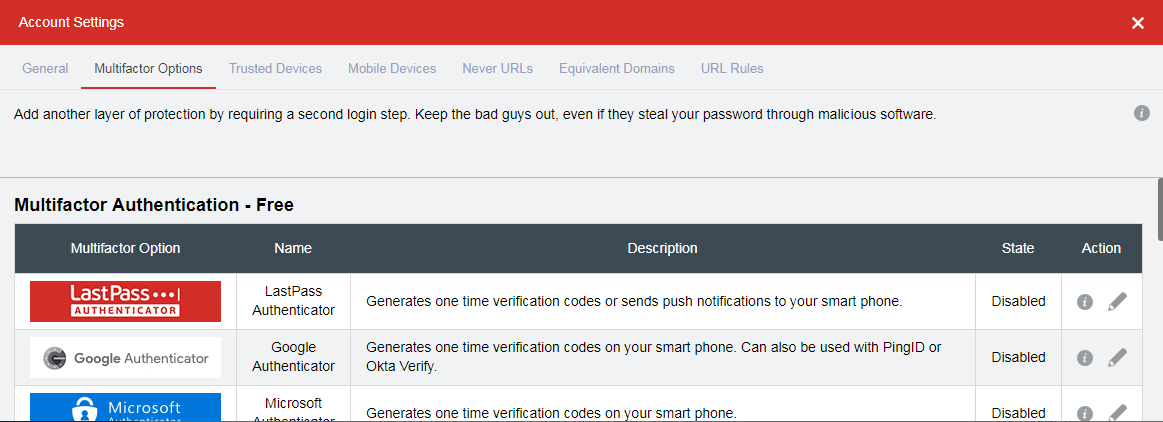Screen dimensions: 1163x422
Task: Click the vertical scrollbar thumb
Action: (x=1160, y=209)
